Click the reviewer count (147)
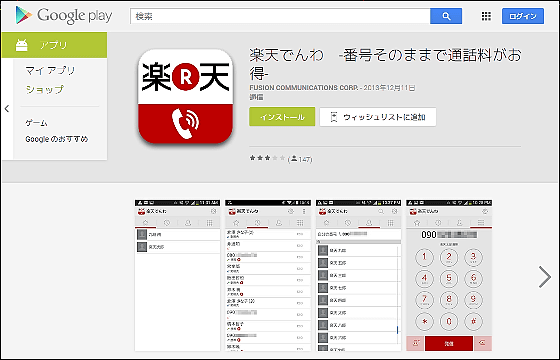Screen dimensions: 560x360 [x=300, y=159]
